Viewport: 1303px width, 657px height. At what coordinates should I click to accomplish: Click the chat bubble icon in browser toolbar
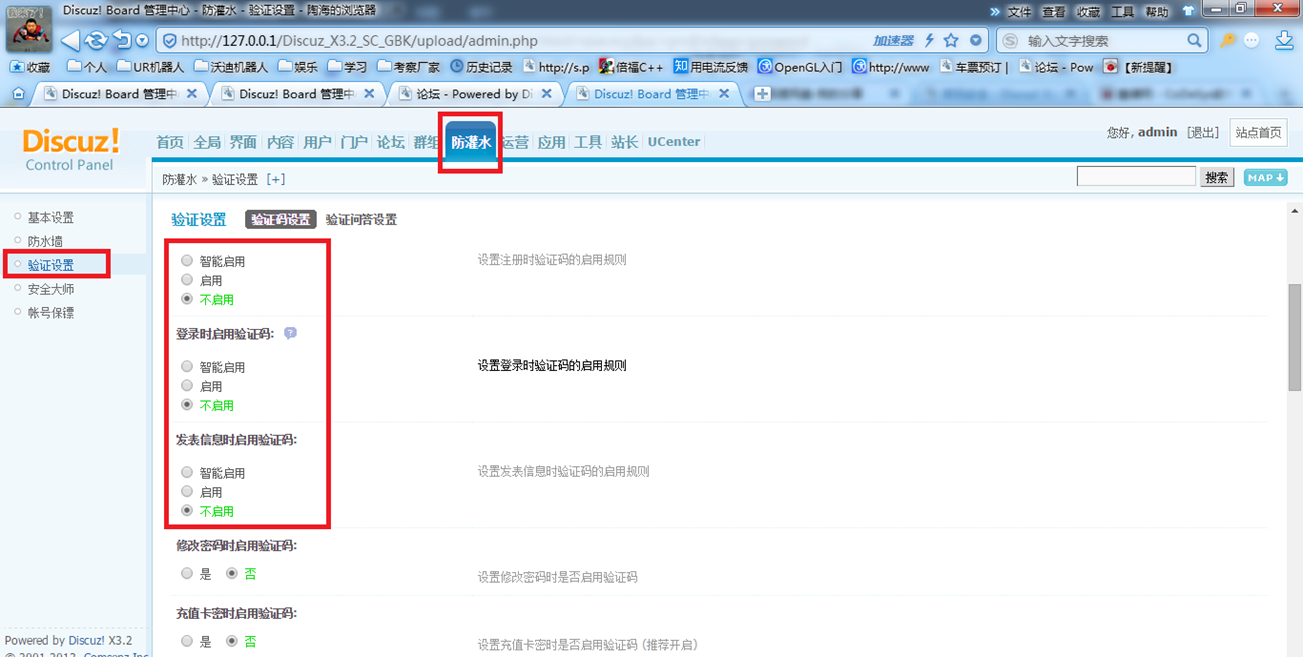pyautogui.click(x=1251, y=41)
